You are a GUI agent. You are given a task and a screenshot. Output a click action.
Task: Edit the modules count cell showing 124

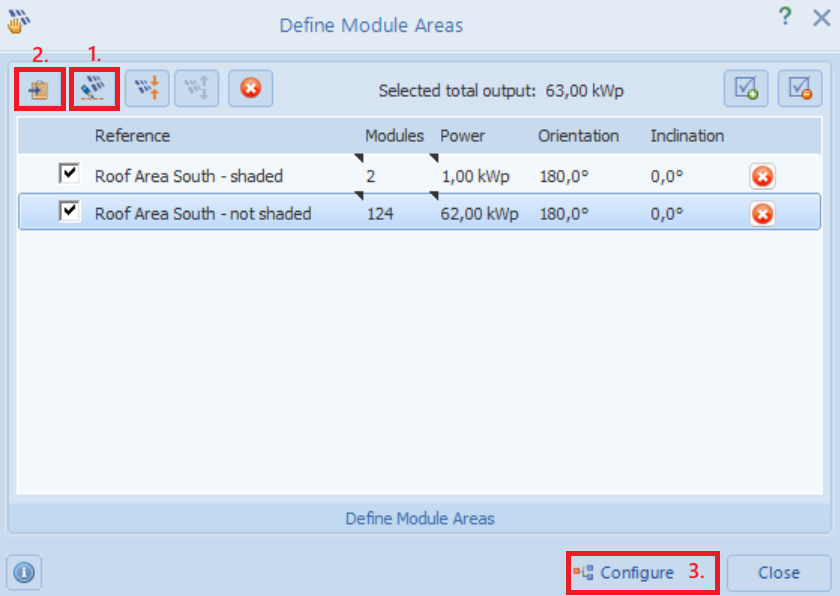[x=380, y=213]
